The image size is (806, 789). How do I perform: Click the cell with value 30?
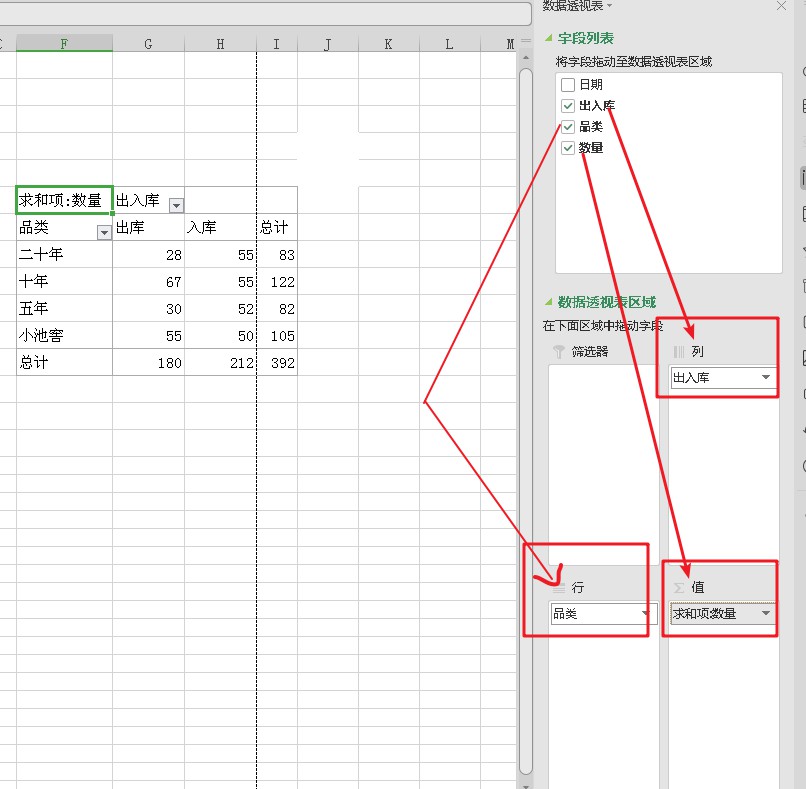click(148, 308)
